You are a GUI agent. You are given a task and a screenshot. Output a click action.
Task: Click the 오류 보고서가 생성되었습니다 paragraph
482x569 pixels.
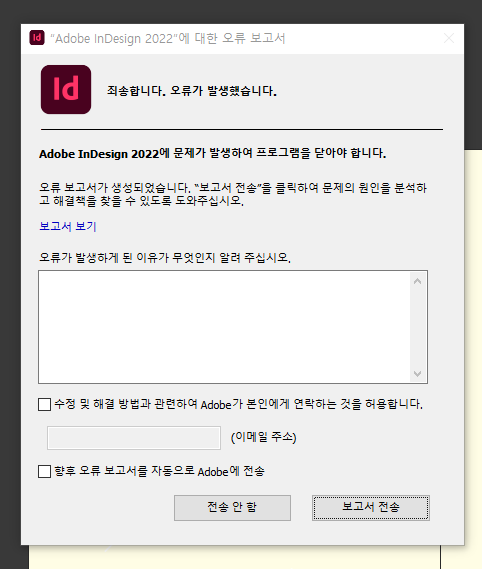(233, 194)
